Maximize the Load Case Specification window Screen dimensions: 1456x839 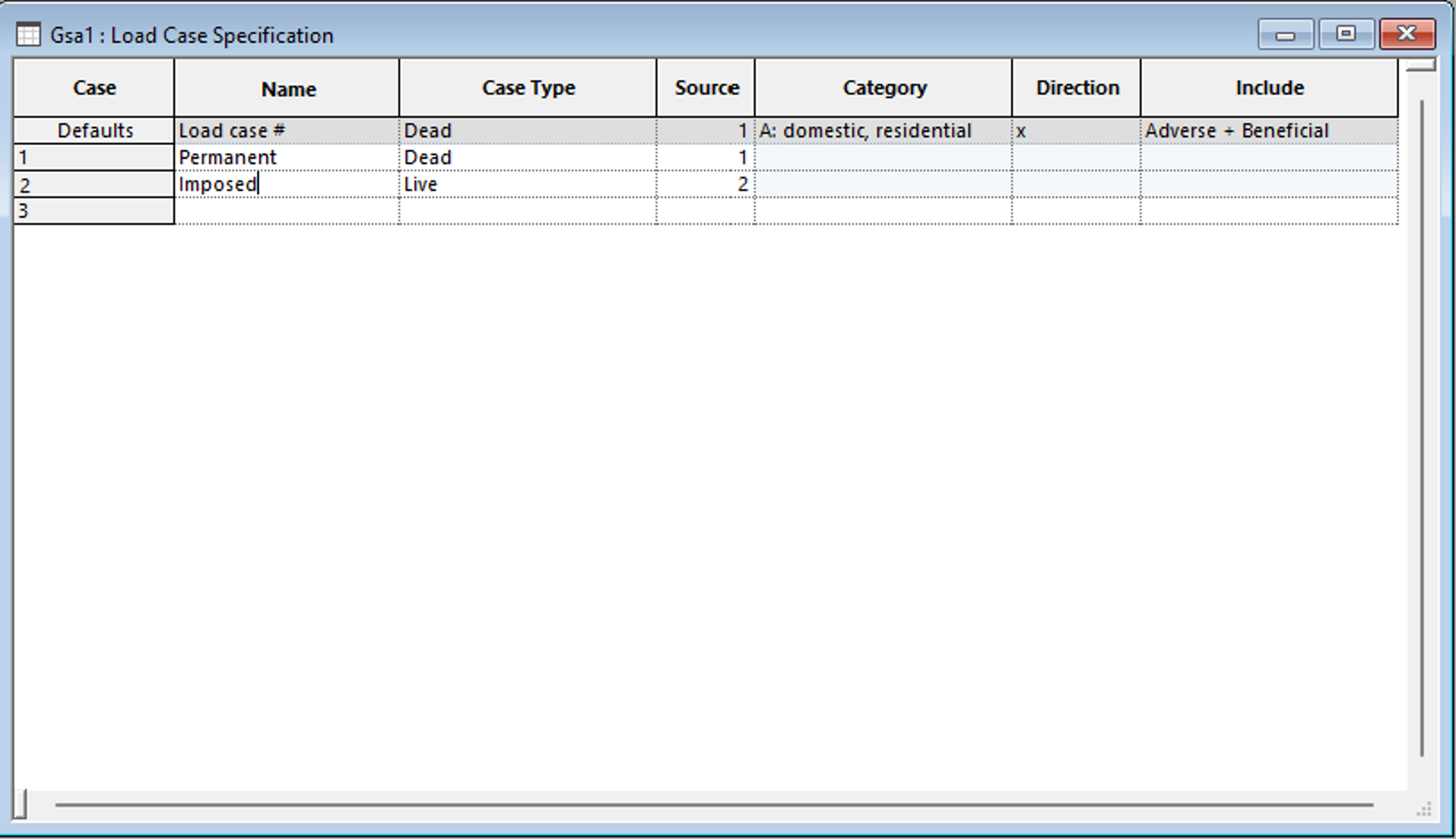1346,33
